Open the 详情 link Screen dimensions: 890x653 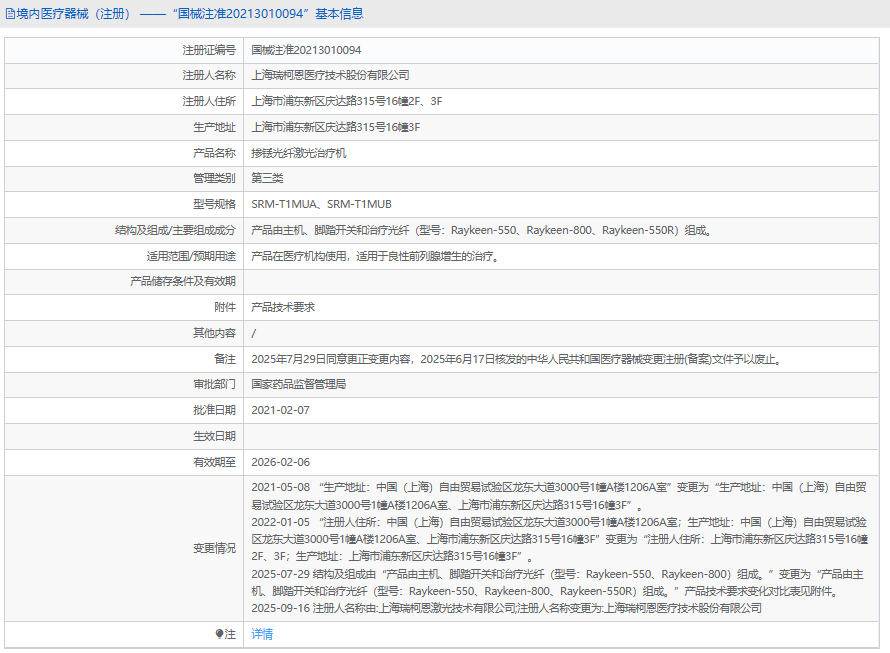262,634
